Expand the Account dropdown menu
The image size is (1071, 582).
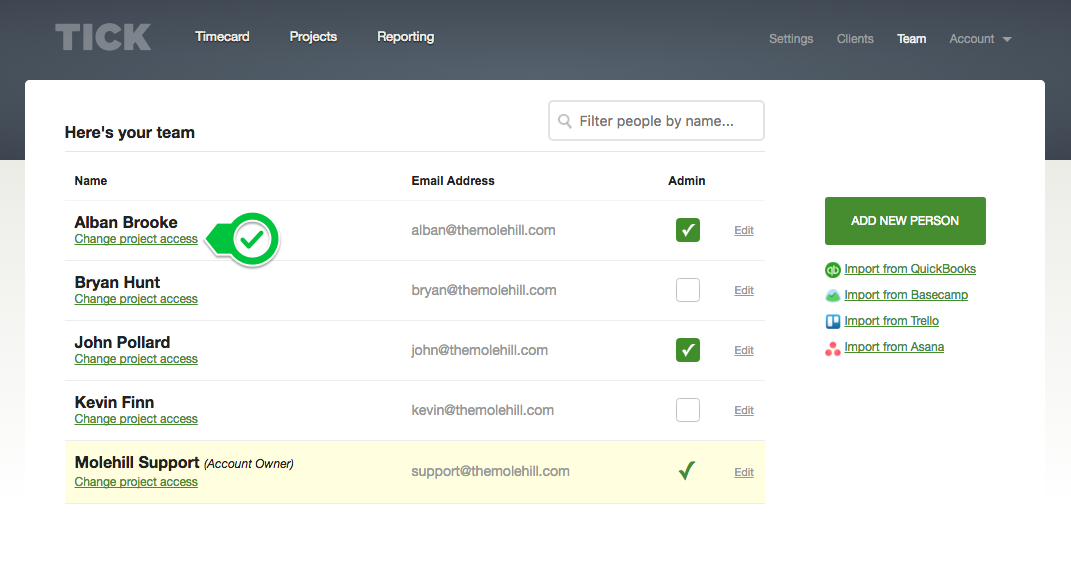coord(980,39)
